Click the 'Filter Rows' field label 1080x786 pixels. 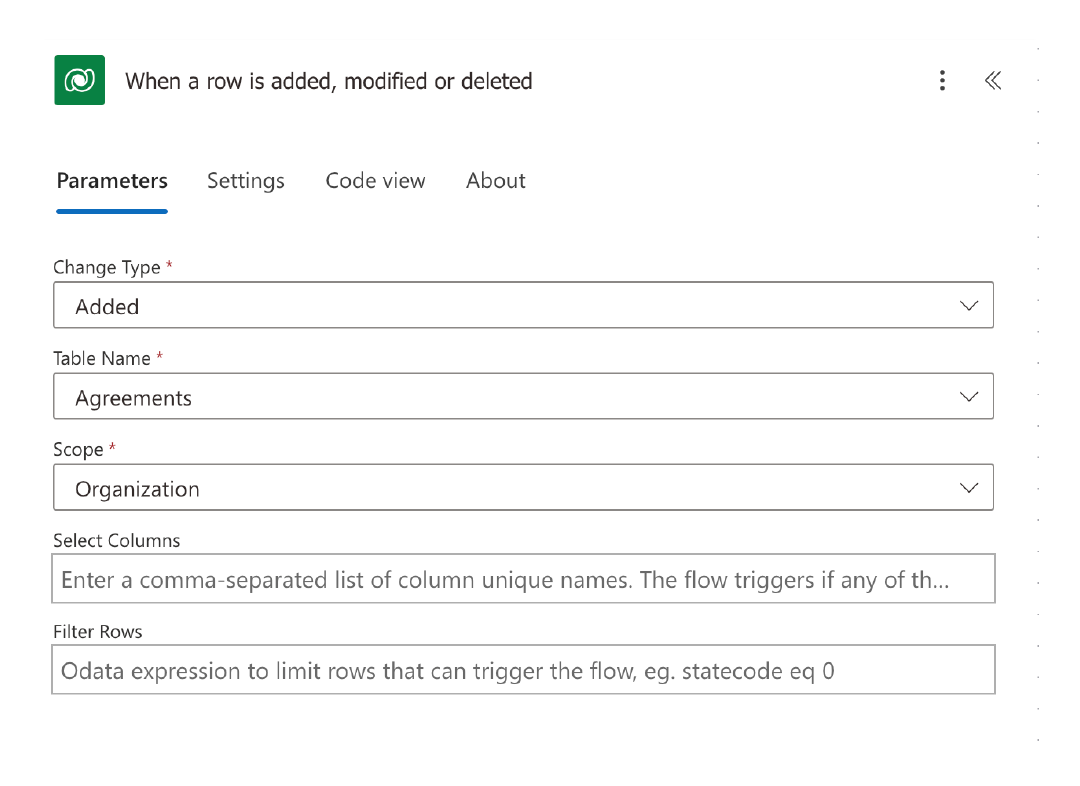(x=98, y=632)
